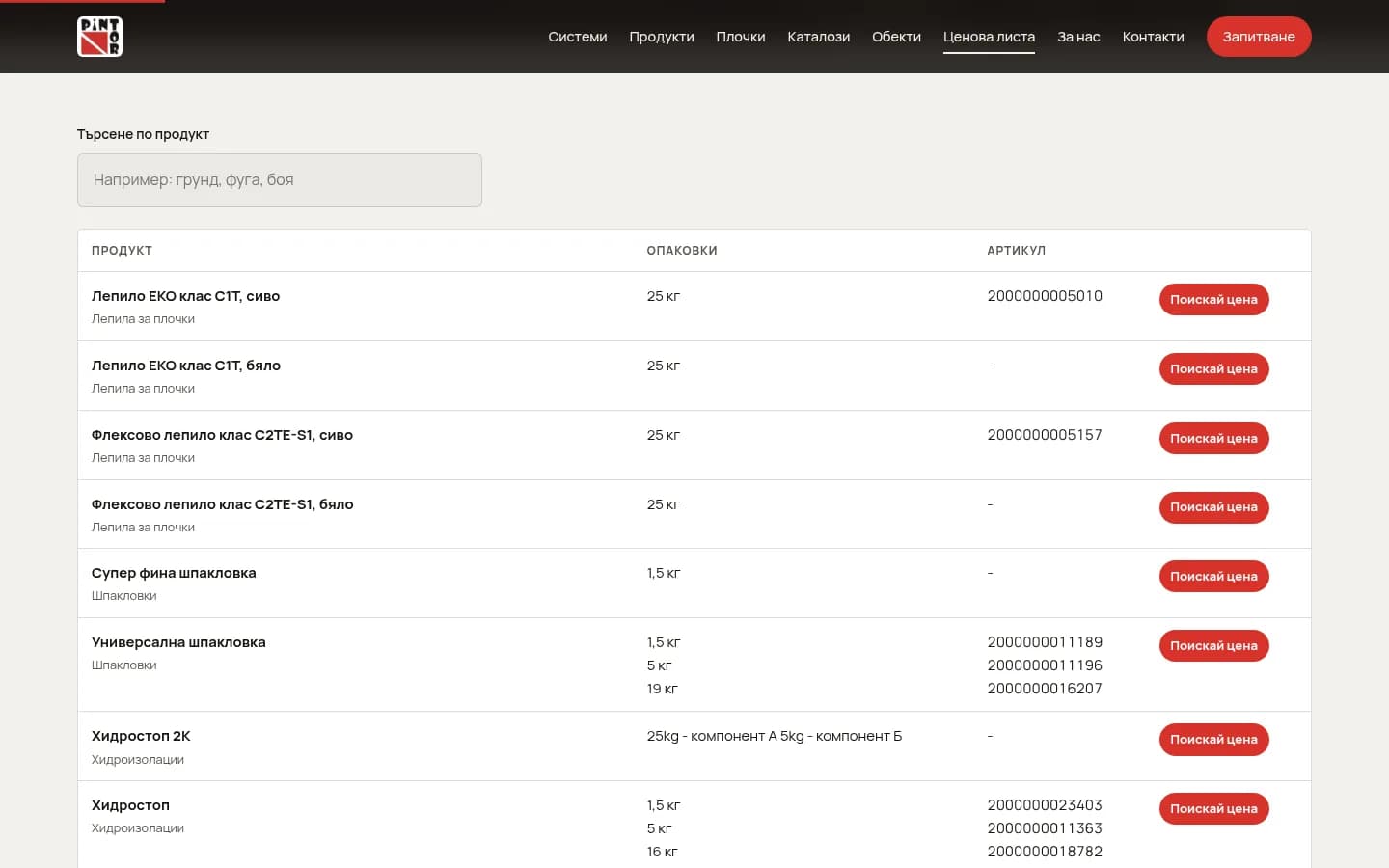The height and width of the screenshot is (868, 1389).
Task: Open the Системи menu item
Action: pyautogui.click(x=578, y=37)
